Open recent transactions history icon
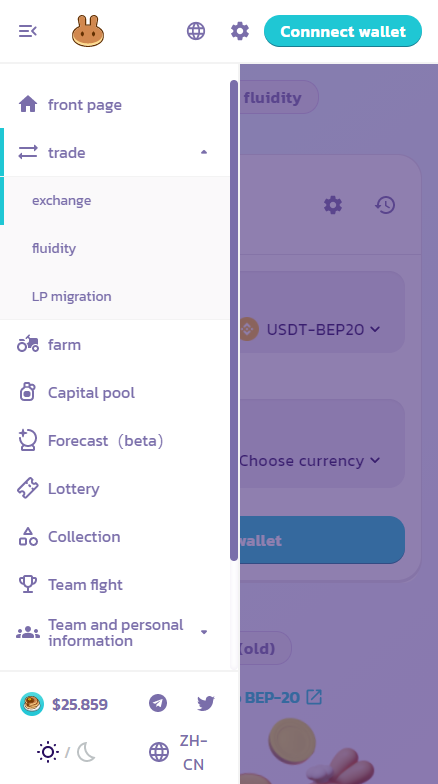The width and height of the screenshot is (438, 784). coord(385,205)
